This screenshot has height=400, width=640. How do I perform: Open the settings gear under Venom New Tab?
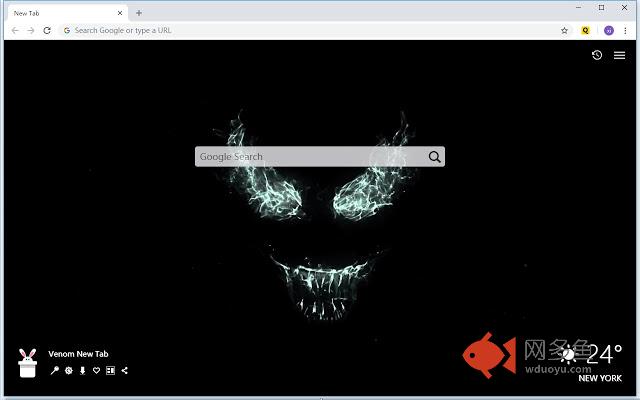(69, 370)
